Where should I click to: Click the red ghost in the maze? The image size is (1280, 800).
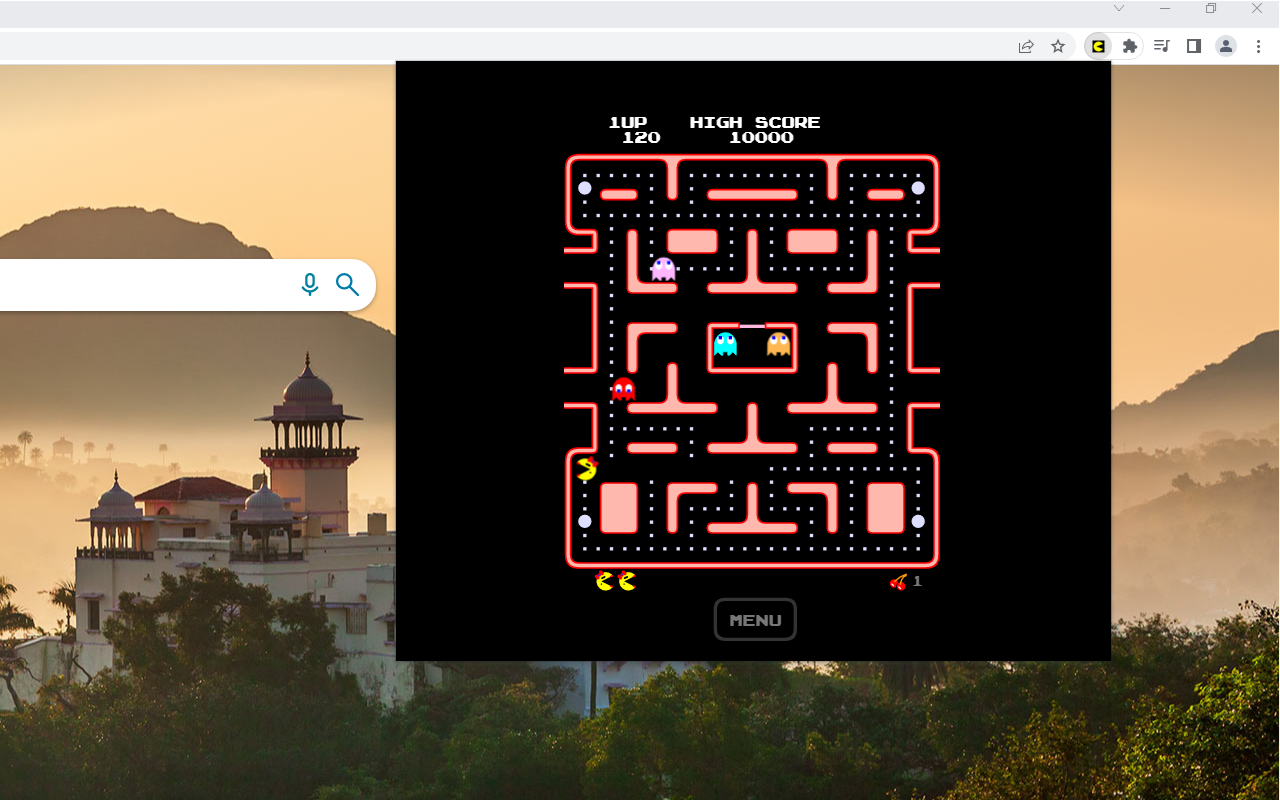coord(624,388)
